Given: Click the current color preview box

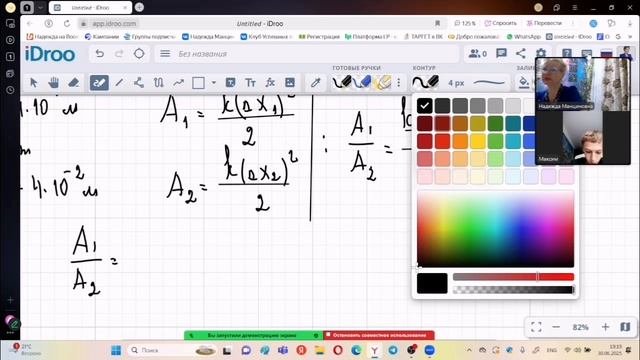Looking at the screenshot, I should point(432,283).
